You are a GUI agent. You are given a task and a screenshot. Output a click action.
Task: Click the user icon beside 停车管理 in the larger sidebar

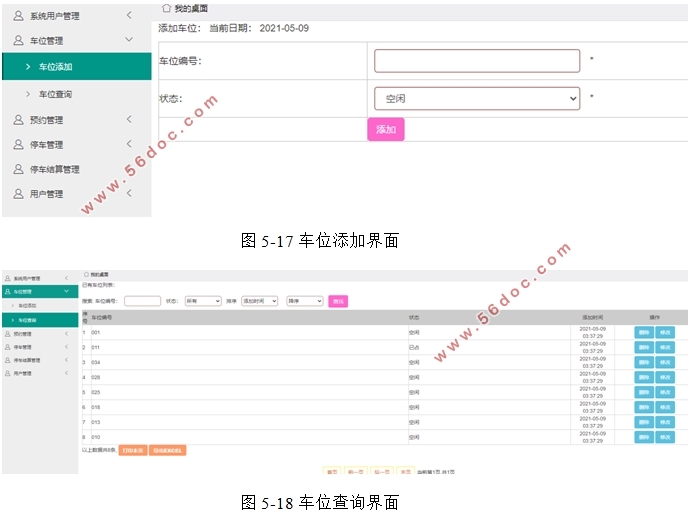click(18, 145)
